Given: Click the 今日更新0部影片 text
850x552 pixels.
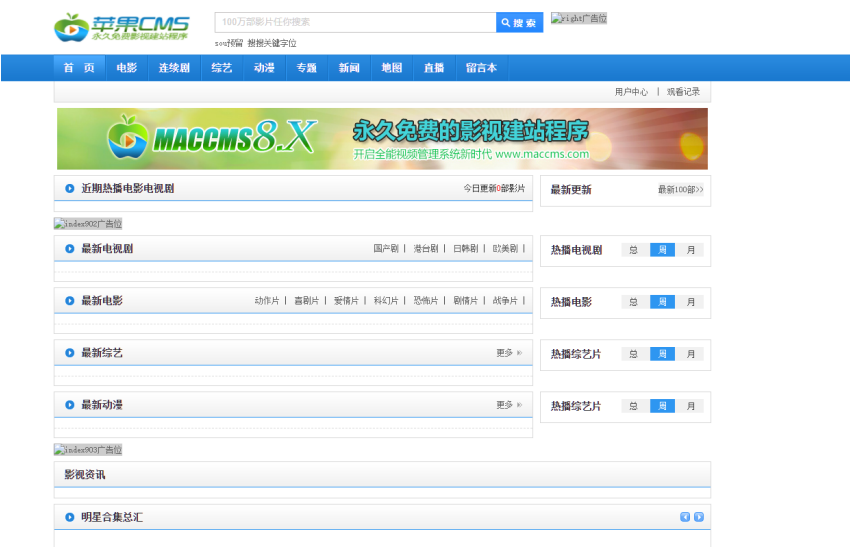Looking at the screenshot, I should 494,188.
